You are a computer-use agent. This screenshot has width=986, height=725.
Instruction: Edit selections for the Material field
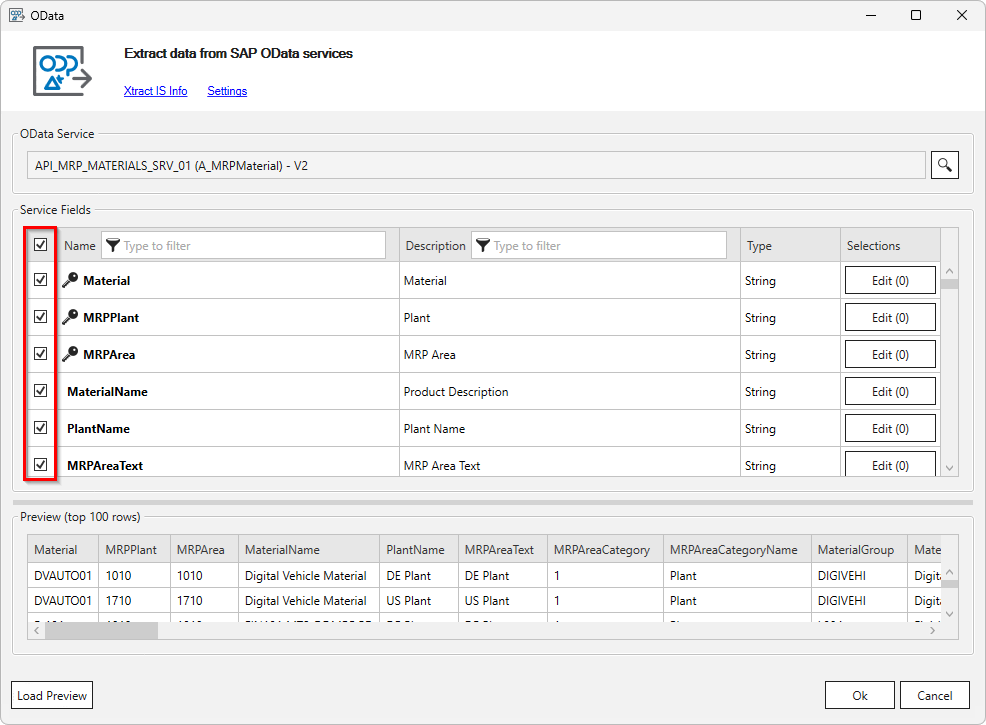click(x=889, y=280)
